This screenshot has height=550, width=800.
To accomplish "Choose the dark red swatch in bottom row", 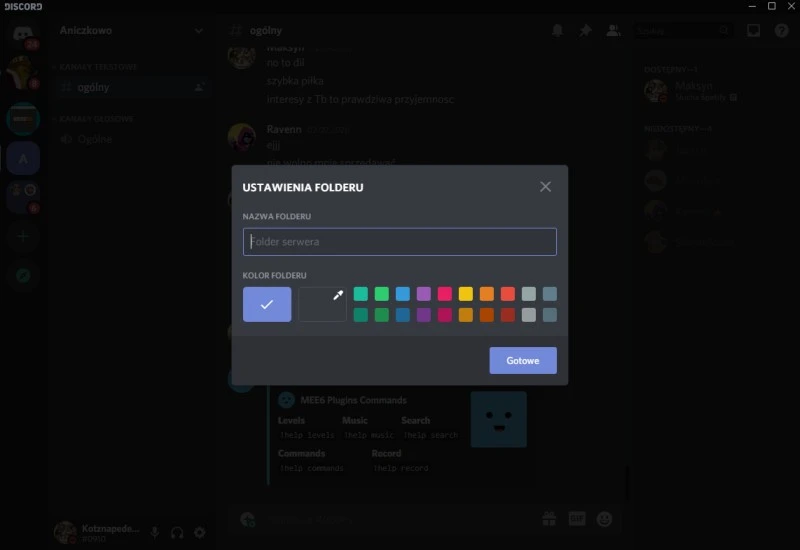I will click(x=508, y=315).
